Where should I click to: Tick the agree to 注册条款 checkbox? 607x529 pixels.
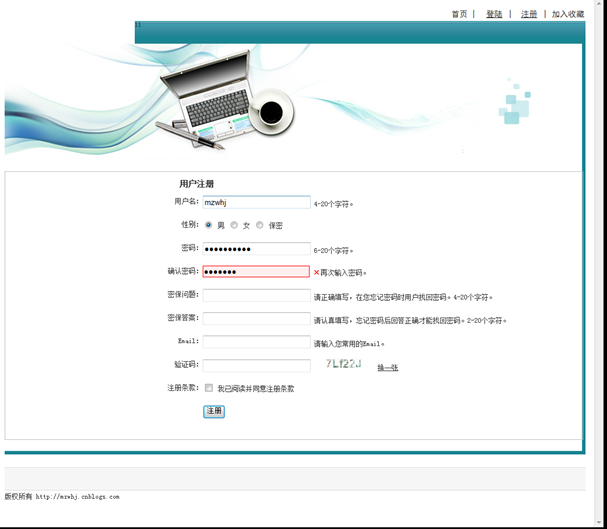tap(209, 388)
